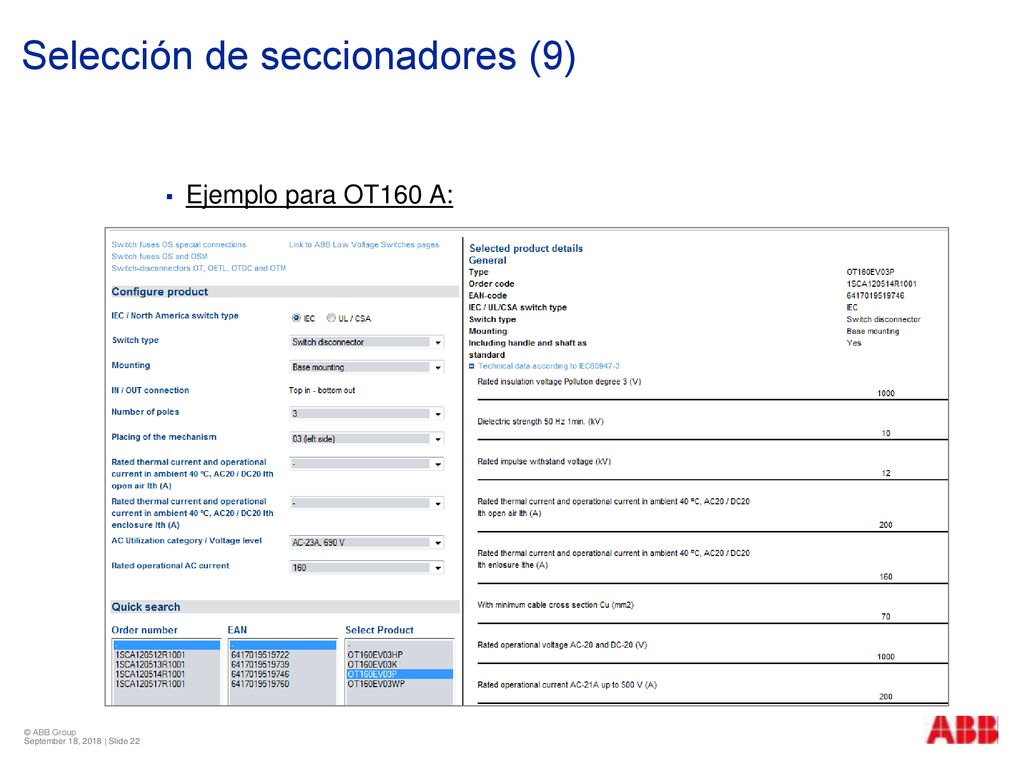Collapse Technical data according to IEC60947-3 section
The height and width of the screenshot is (768, 1024).
[472, 366]
